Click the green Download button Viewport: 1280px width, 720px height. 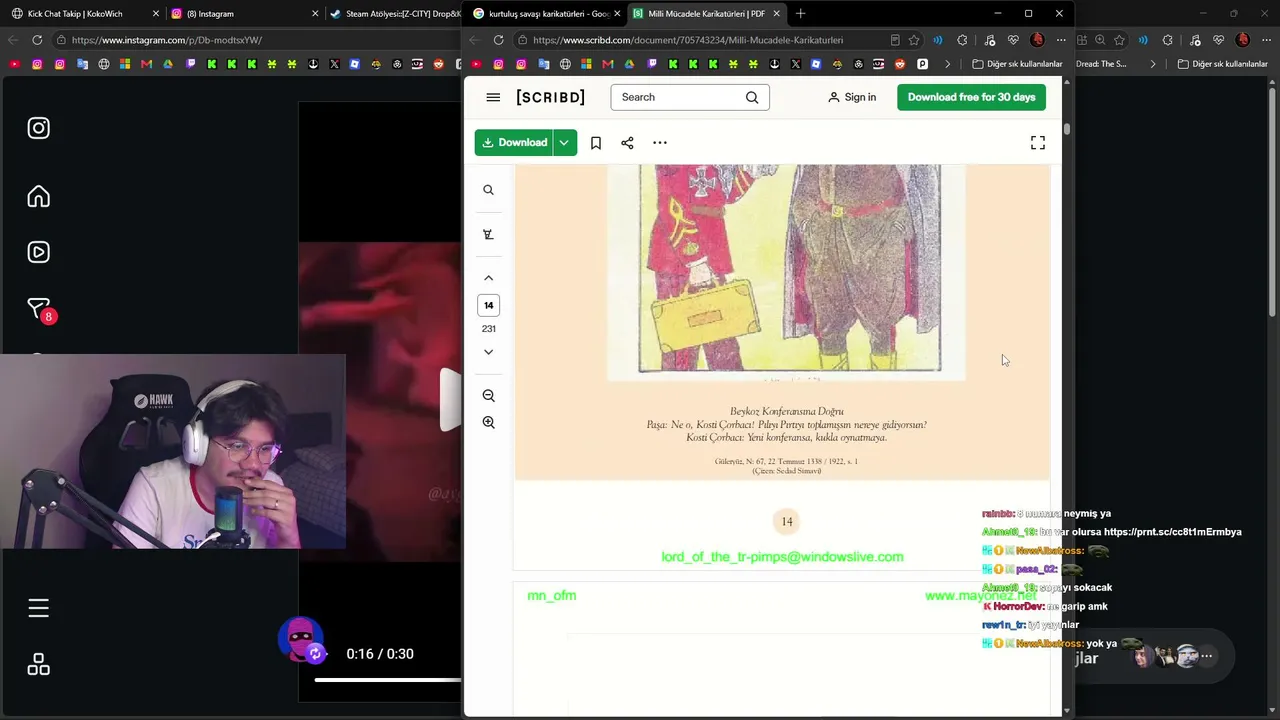pyautogui.click(x=514, y=142)
